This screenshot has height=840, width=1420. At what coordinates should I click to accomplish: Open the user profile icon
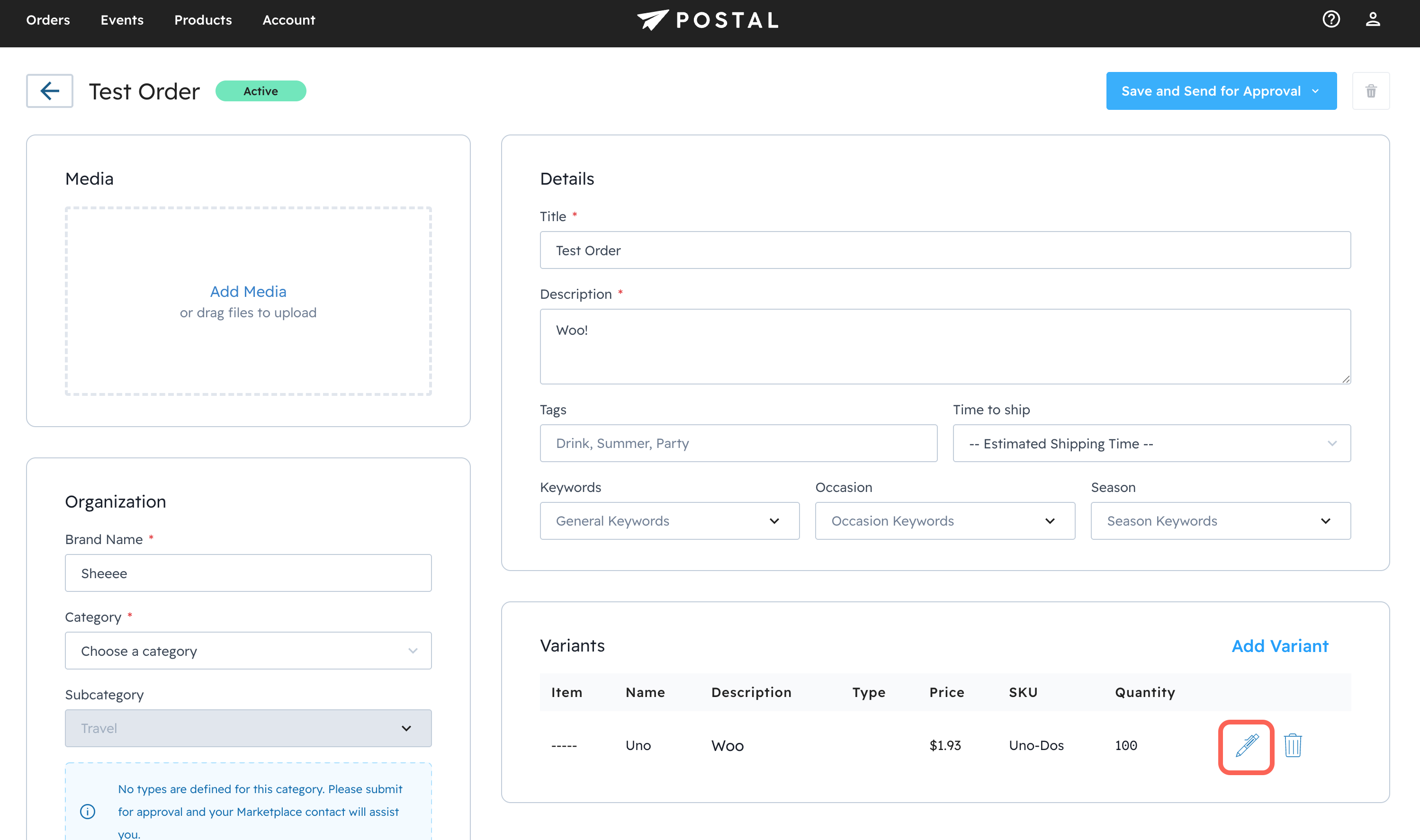(1373, 20)
